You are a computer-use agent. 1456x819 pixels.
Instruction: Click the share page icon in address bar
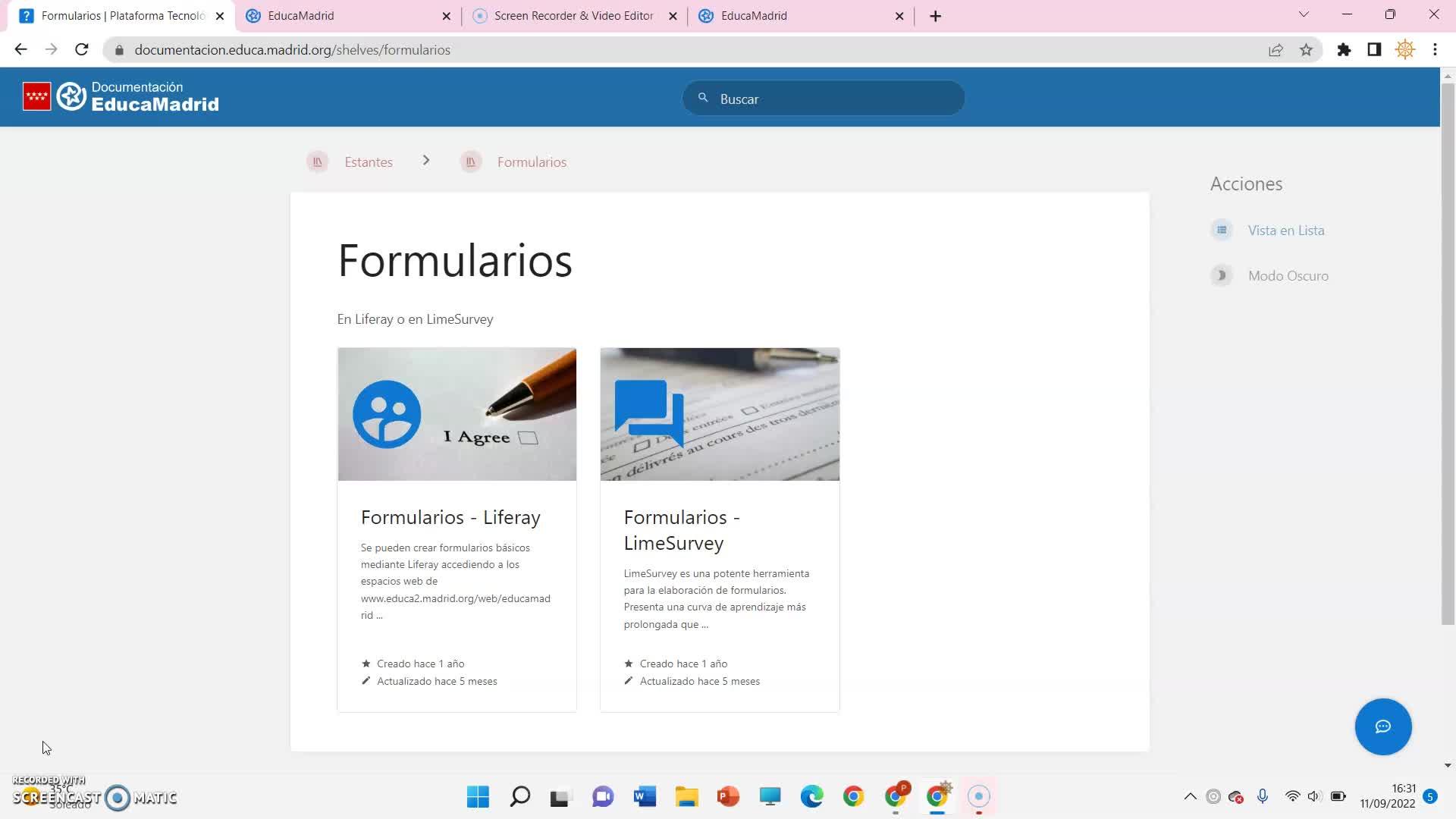pos(1276,50)
